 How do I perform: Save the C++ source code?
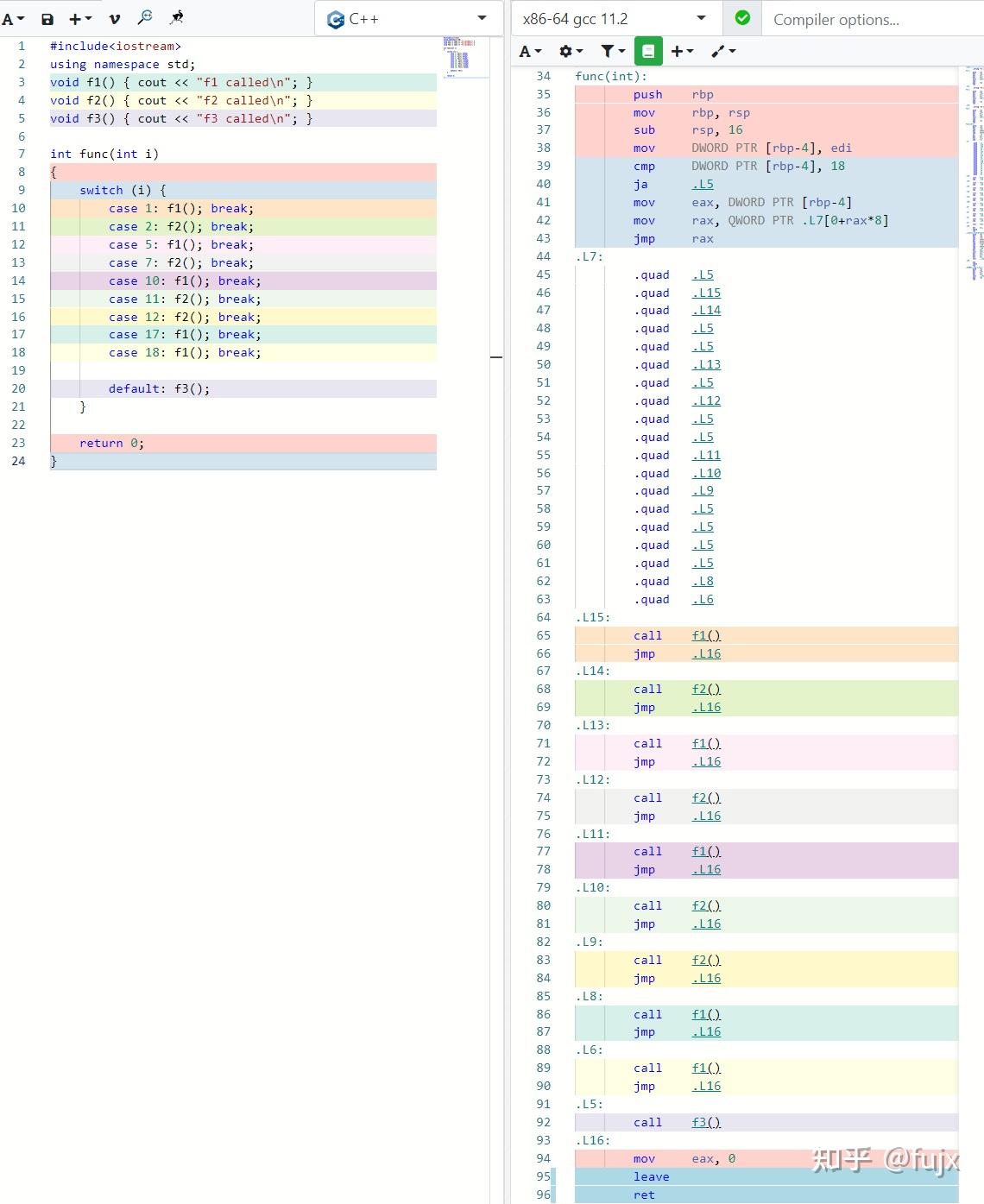point(47,18)
